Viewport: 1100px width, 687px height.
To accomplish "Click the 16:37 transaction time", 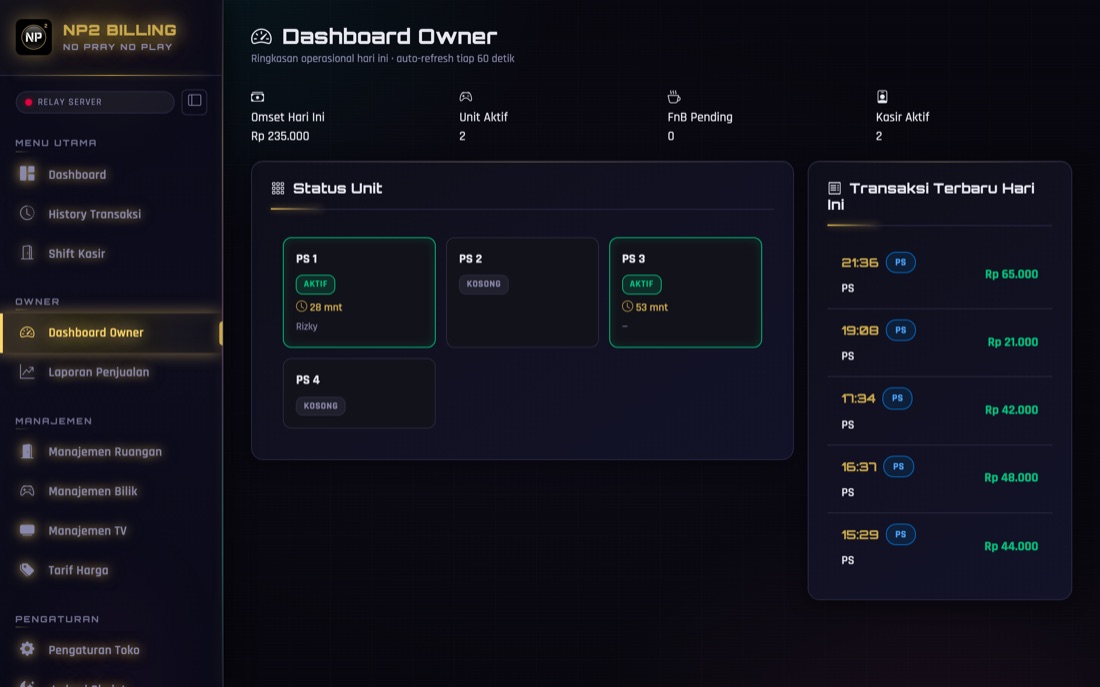I will coord(859,466).
